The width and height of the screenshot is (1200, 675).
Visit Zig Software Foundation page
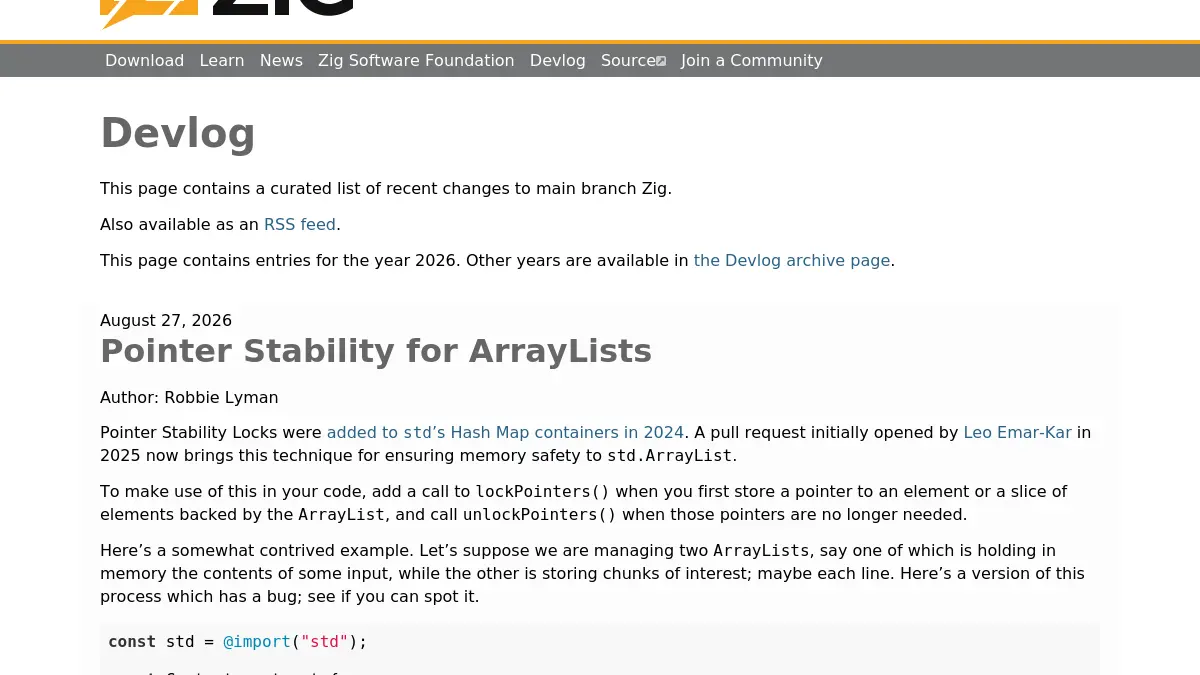pos(416,60)
